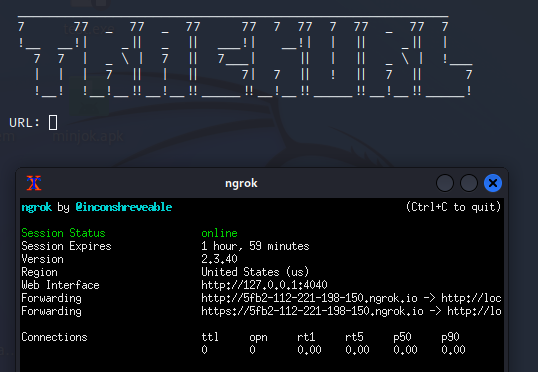Click '@inconshreveable' author name
This screenshot has width=538, height=372.
pyautogui.click(x=124, y=207)
